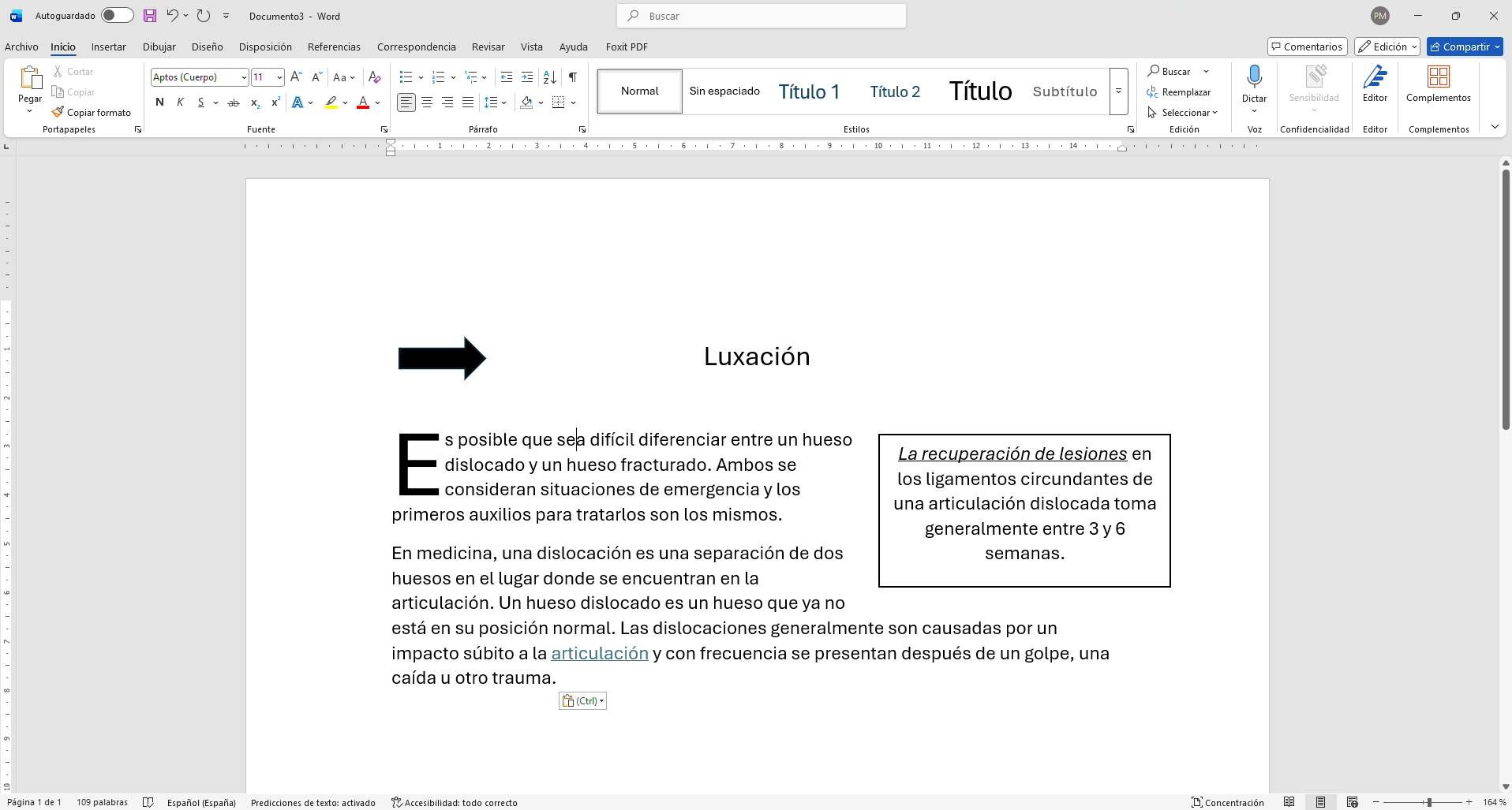Image resolution: width=1512 pixels, height=810 pixels.
Task: Click the Save icon in title bar
Action: 150,16
